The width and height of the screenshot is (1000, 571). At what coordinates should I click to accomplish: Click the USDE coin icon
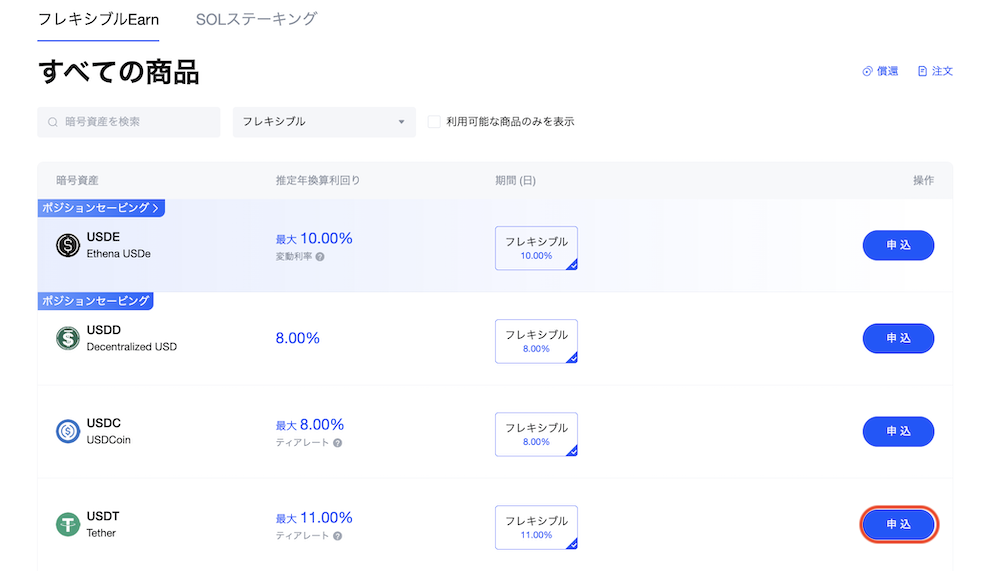68,245
